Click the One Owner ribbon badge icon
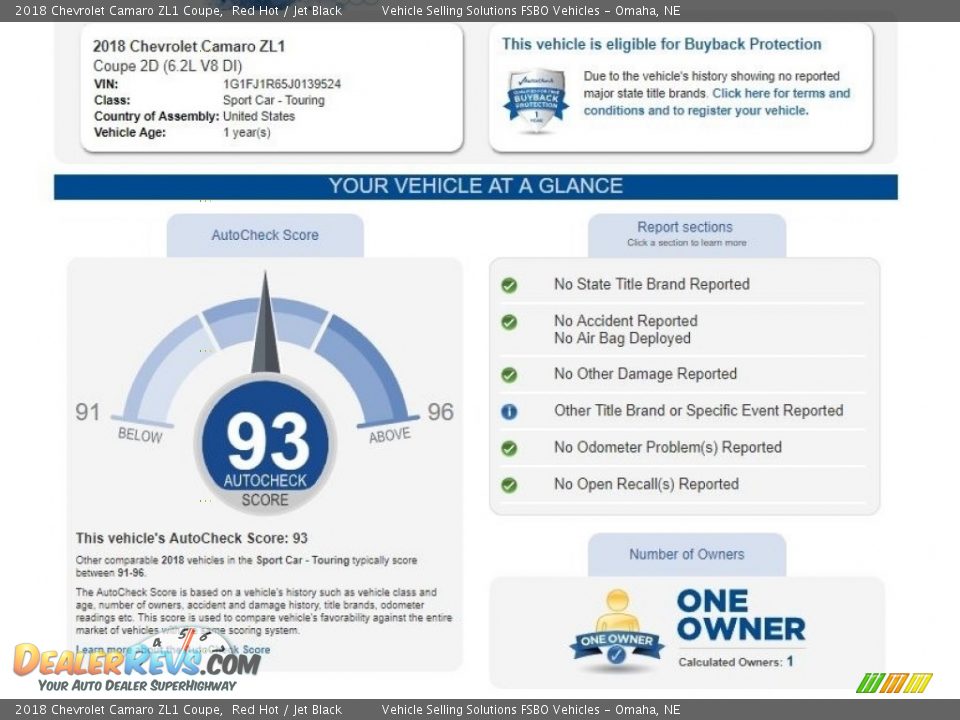This screenshot has width=960, height=720. [617, 629]
